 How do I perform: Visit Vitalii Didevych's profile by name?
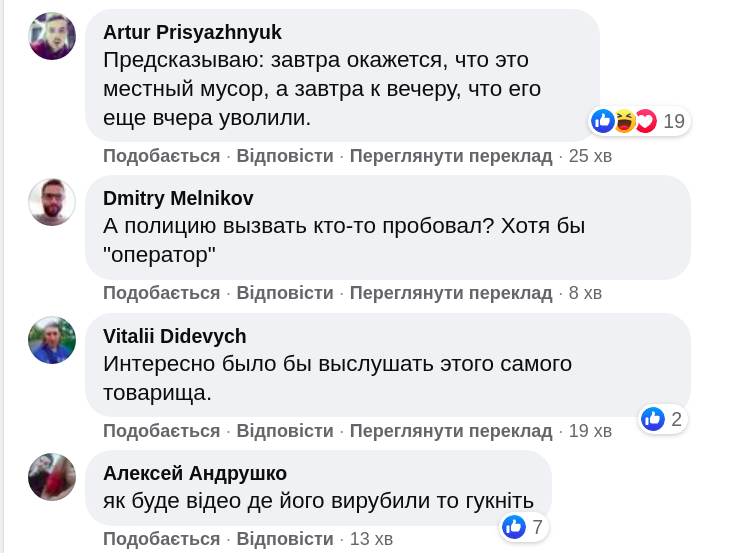point(174,336)
